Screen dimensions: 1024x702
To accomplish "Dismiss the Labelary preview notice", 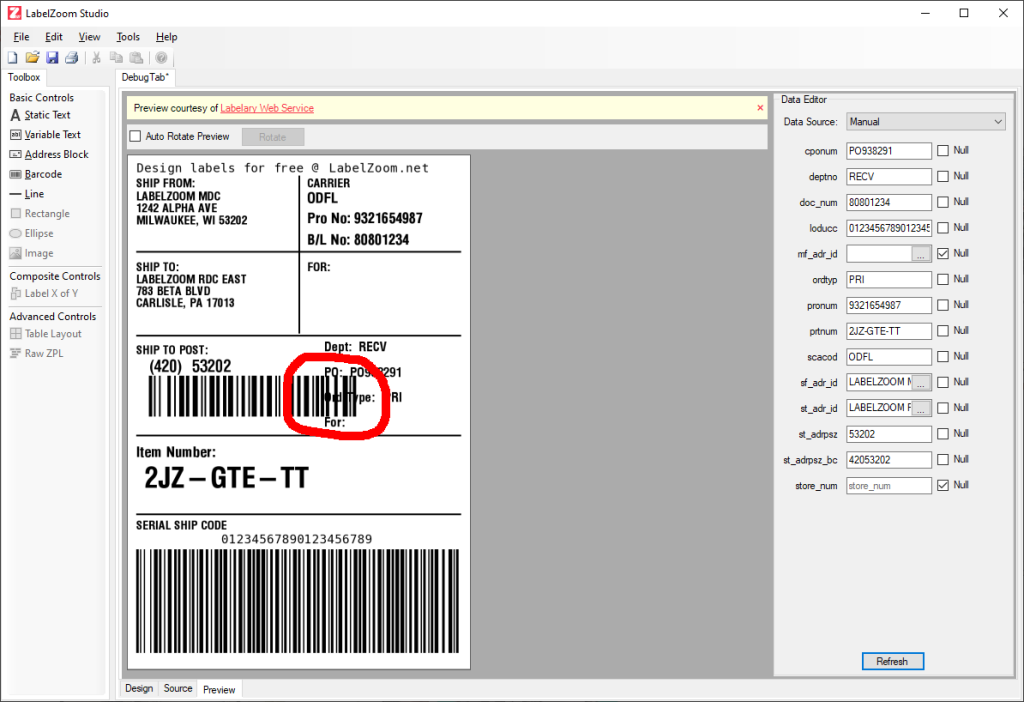I will [x=760, y=108].
